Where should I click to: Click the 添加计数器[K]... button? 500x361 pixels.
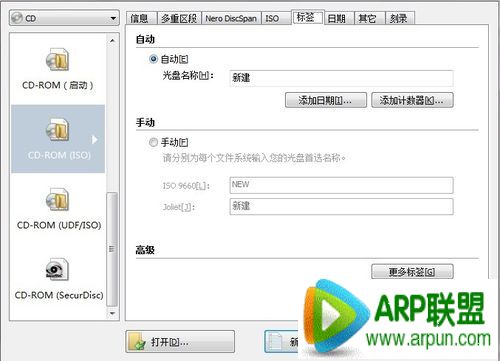(x=412, y=100)
